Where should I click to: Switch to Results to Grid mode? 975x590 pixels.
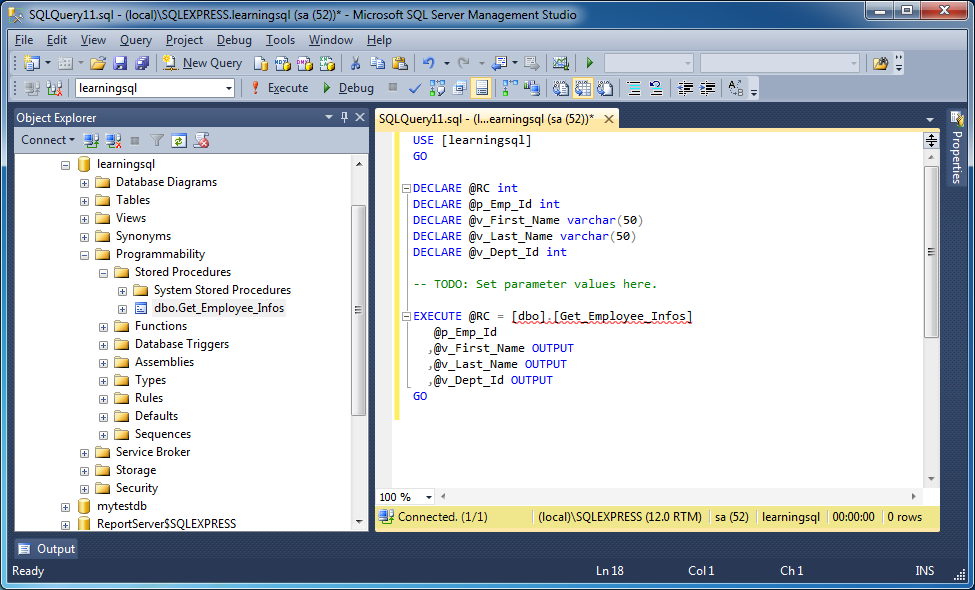tap(583, 88)
